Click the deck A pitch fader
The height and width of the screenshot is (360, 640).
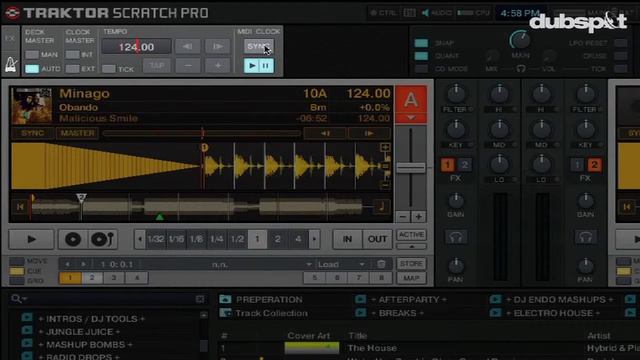tap(411, 168)
